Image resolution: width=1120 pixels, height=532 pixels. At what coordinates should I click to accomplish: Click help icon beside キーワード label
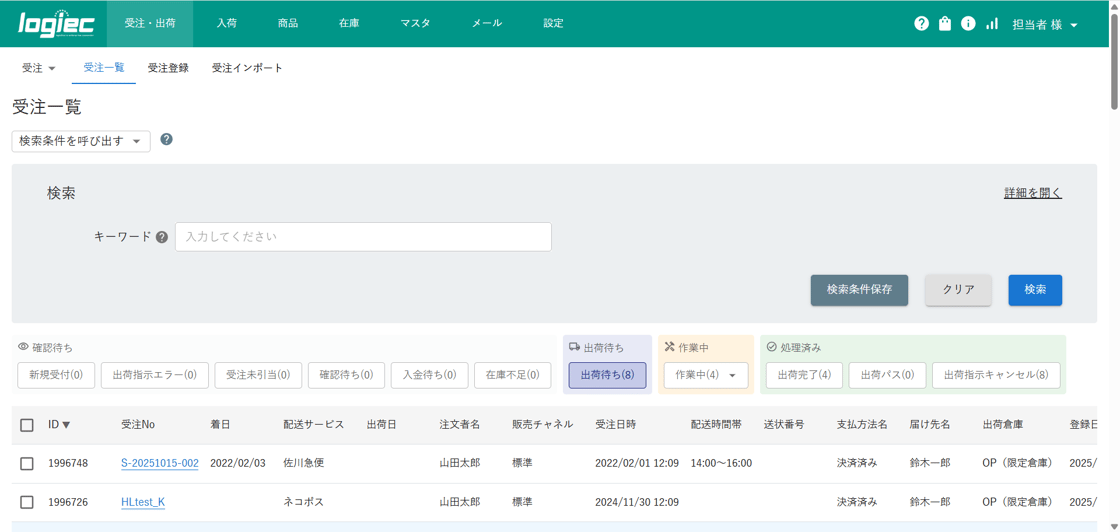pos(162,237)
